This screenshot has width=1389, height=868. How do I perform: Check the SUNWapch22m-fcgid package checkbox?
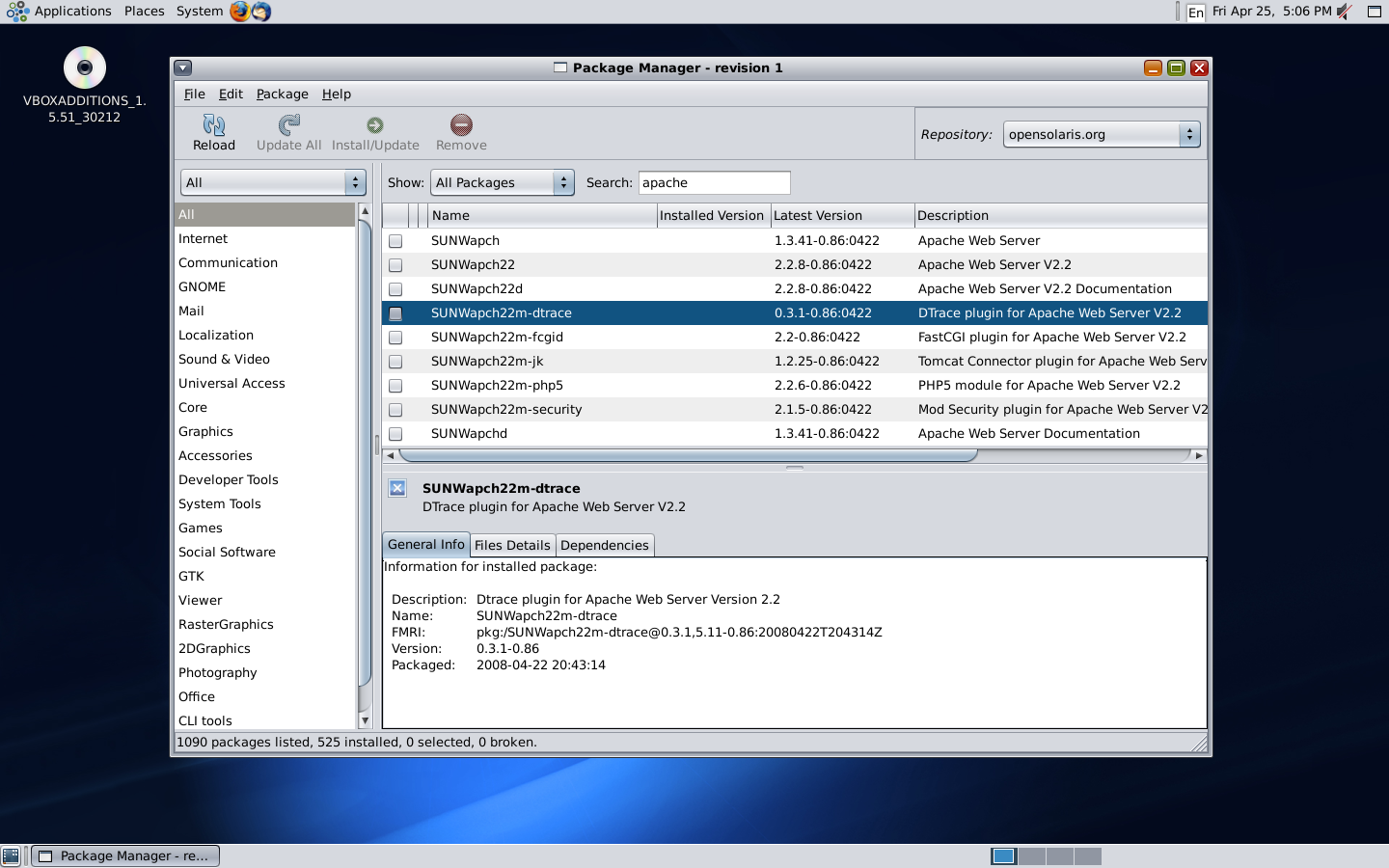tap(395, 338)
